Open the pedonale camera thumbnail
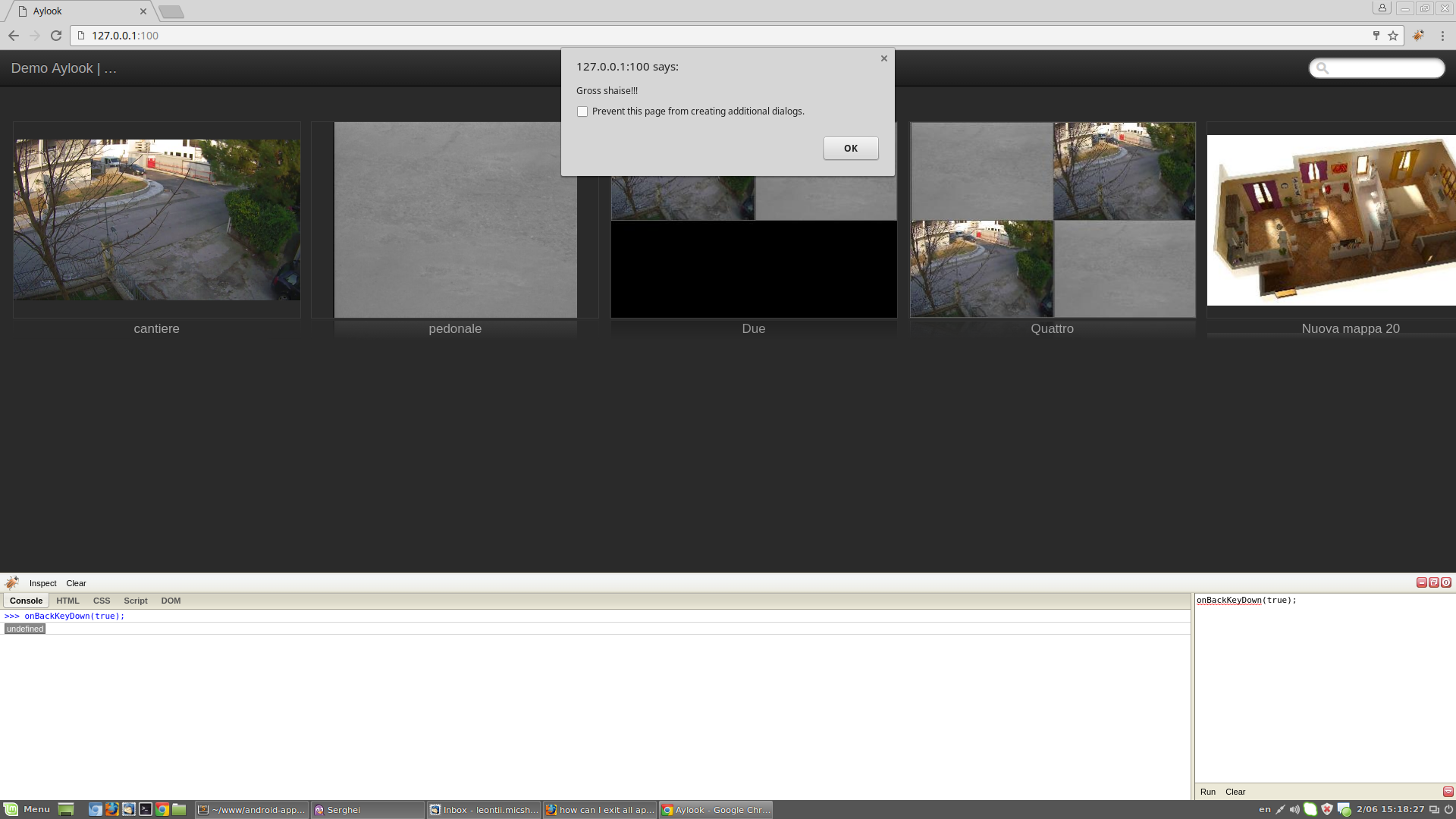The height and width of the screenshot is (819, 1456). pos(455,220)
